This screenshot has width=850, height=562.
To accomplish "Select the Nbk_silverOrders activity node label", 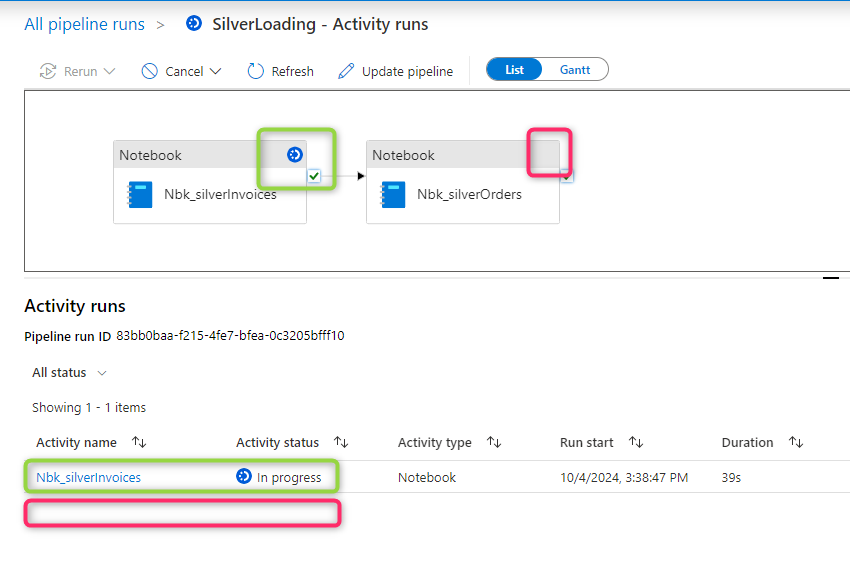I will click(x=469, y=194).
